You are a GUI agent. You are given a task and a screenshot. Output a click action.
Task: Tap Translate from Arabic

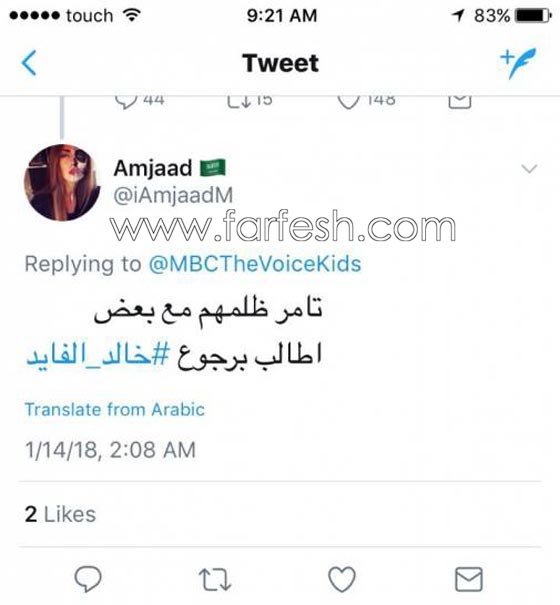click(115, 409)
